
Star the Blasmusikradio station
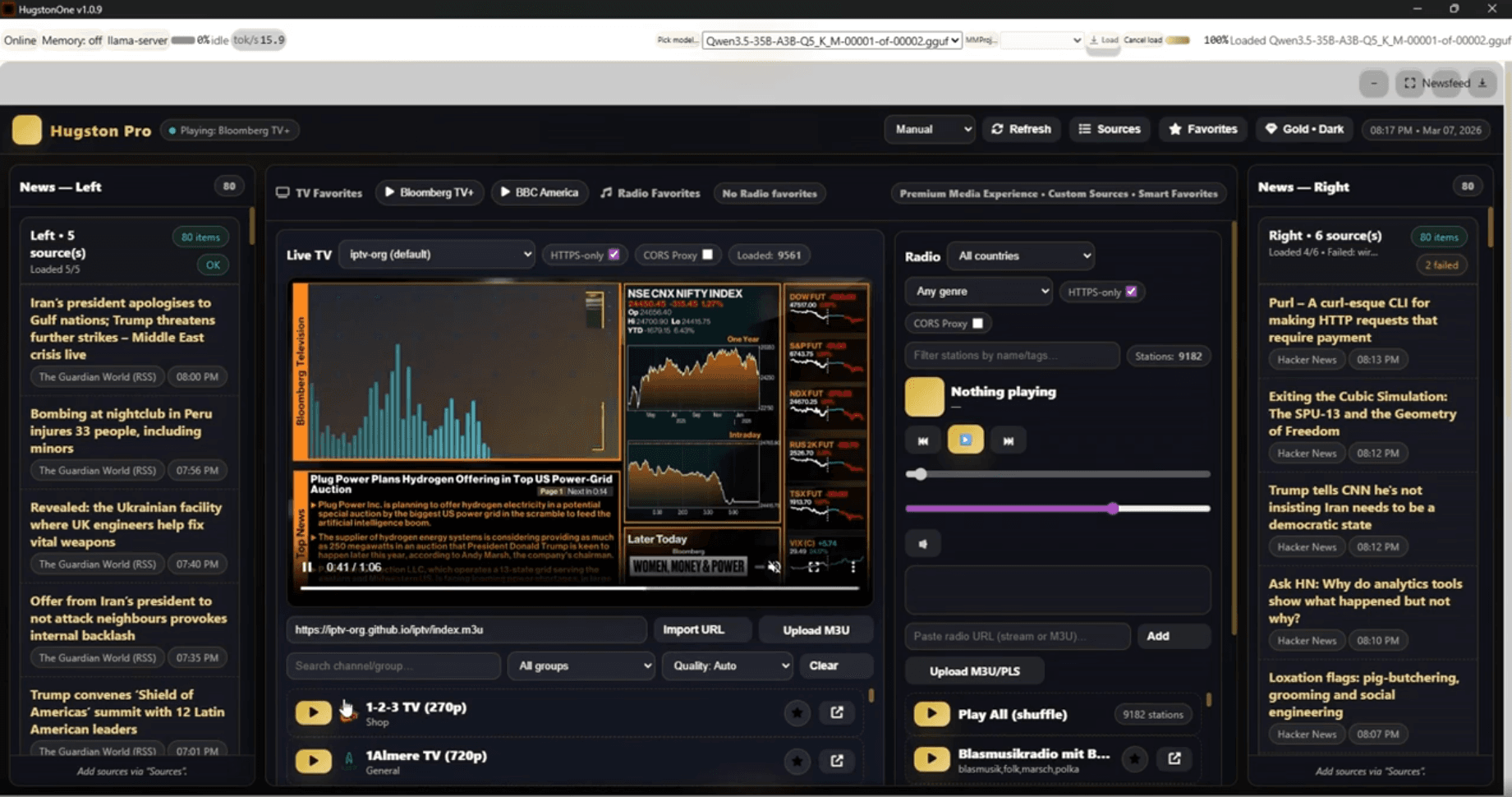click(x=1134, y=759)
